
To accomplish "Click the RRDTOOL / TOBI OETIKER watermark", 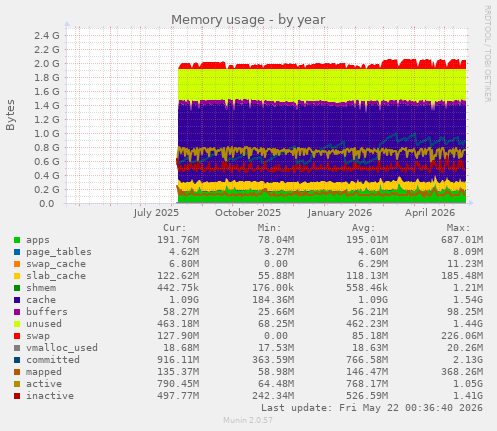I will coord(487,54).
